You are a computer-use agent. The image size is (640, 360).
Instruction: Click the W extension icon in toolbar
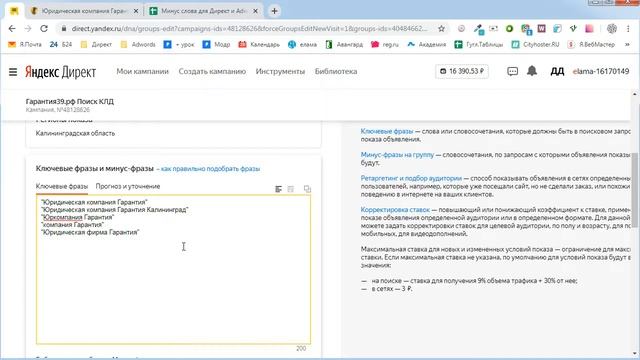click(542, 29)
